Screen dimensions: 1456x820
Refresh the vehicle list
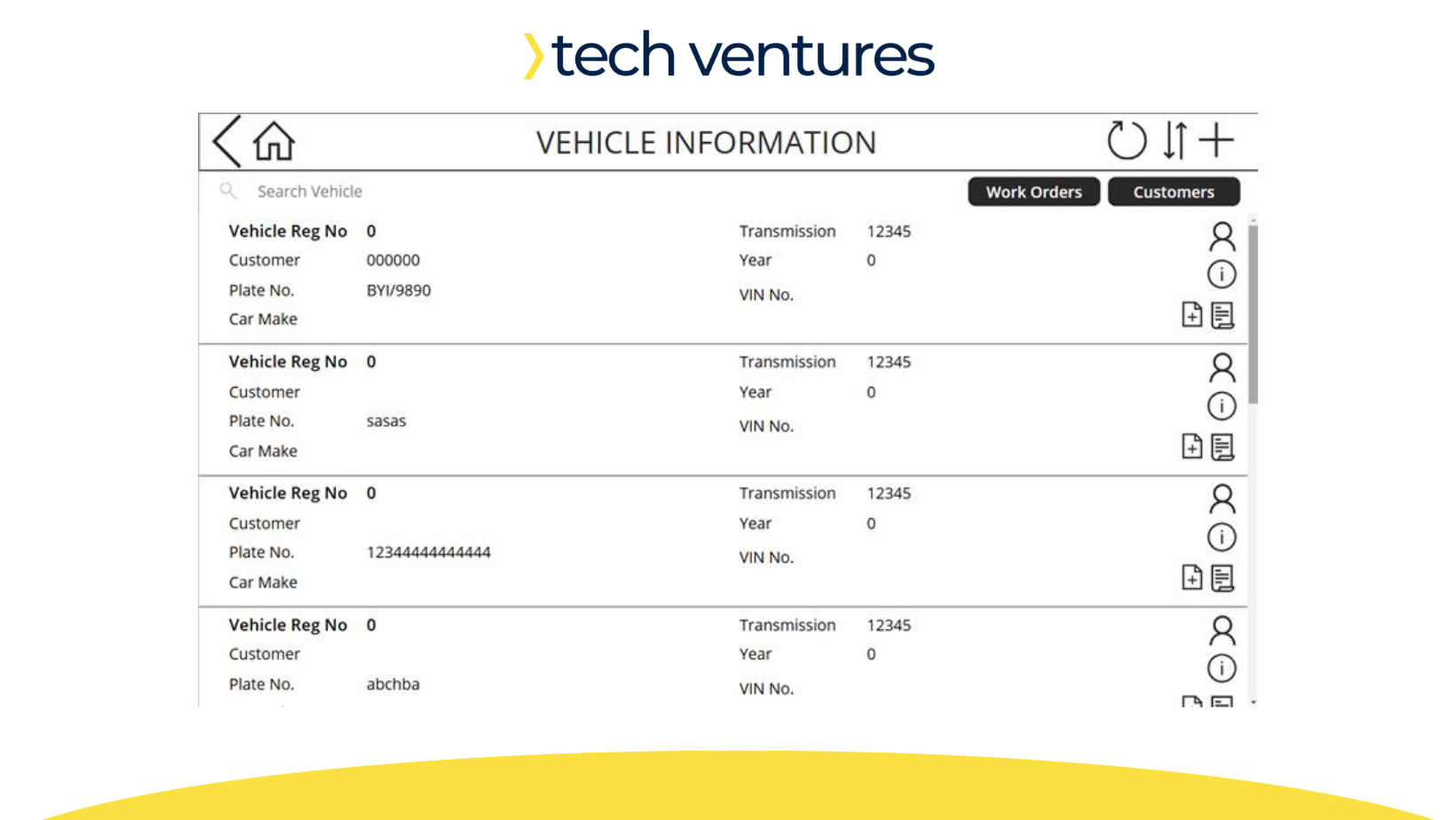click(1127, 140)
